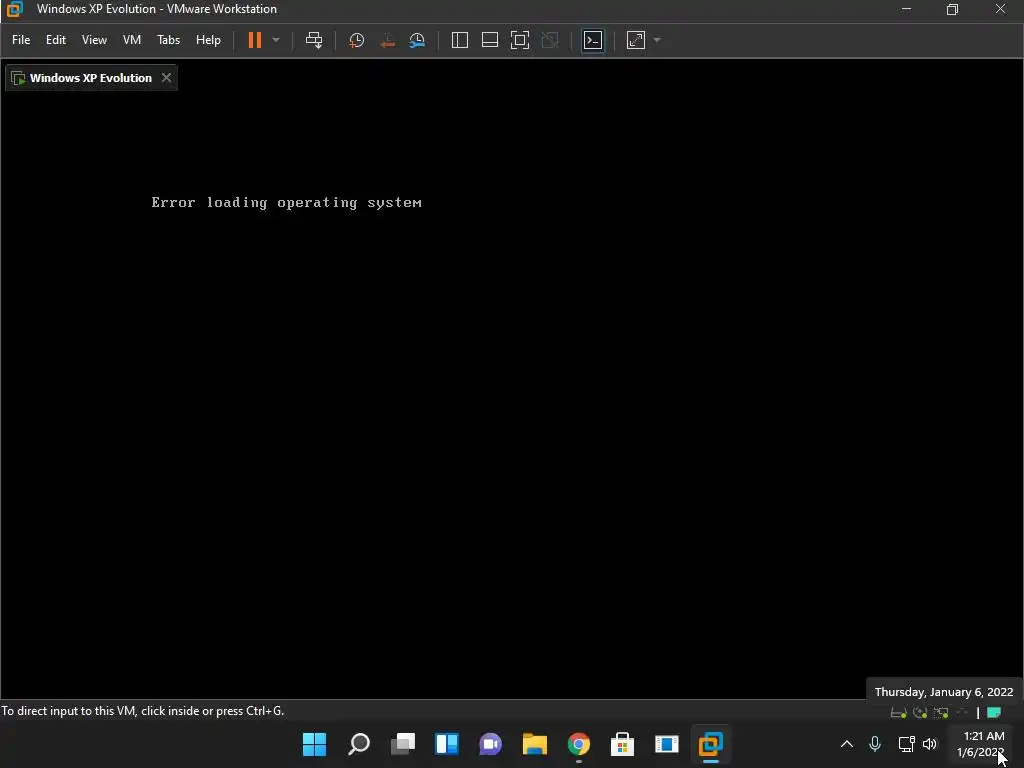Take a snapshot of this virtual machine
Screen dimensions: 1024x768
coord(357,40)
